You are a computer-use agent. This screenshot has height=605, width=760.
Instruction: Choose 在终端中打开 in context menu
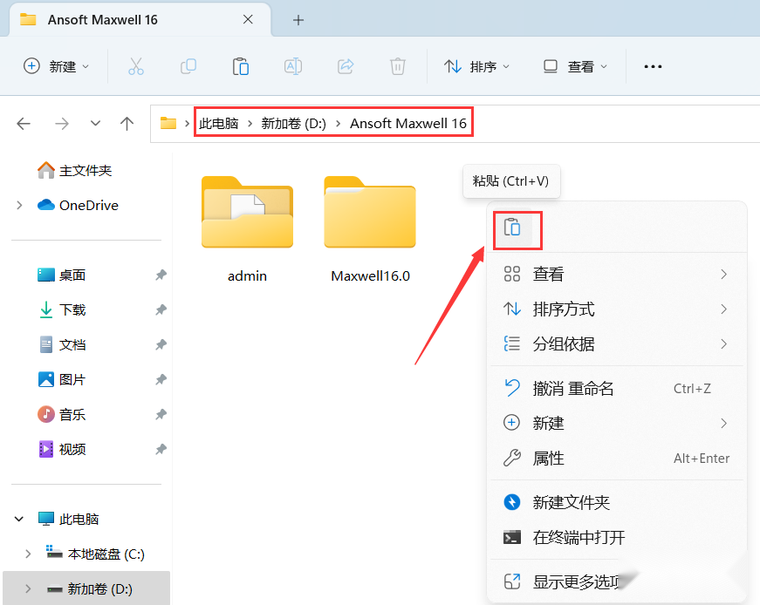point(617,537)
